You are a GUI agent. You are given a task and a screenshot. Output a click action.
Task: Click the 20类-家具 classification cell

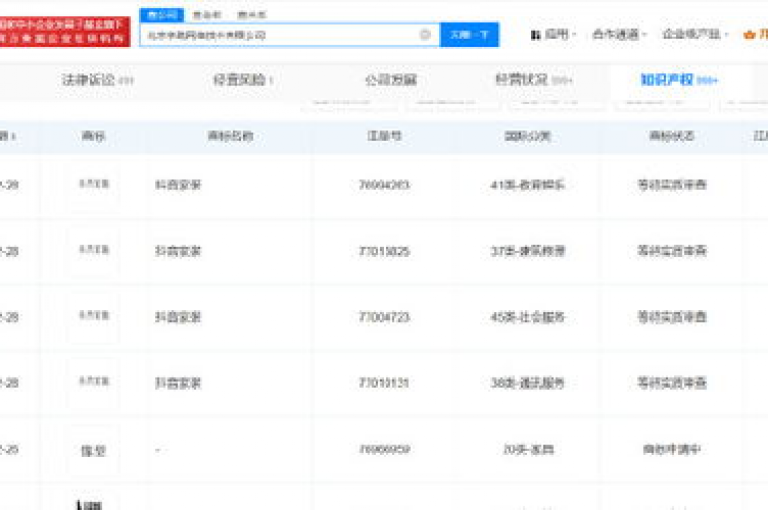click(x=528, y=449)
